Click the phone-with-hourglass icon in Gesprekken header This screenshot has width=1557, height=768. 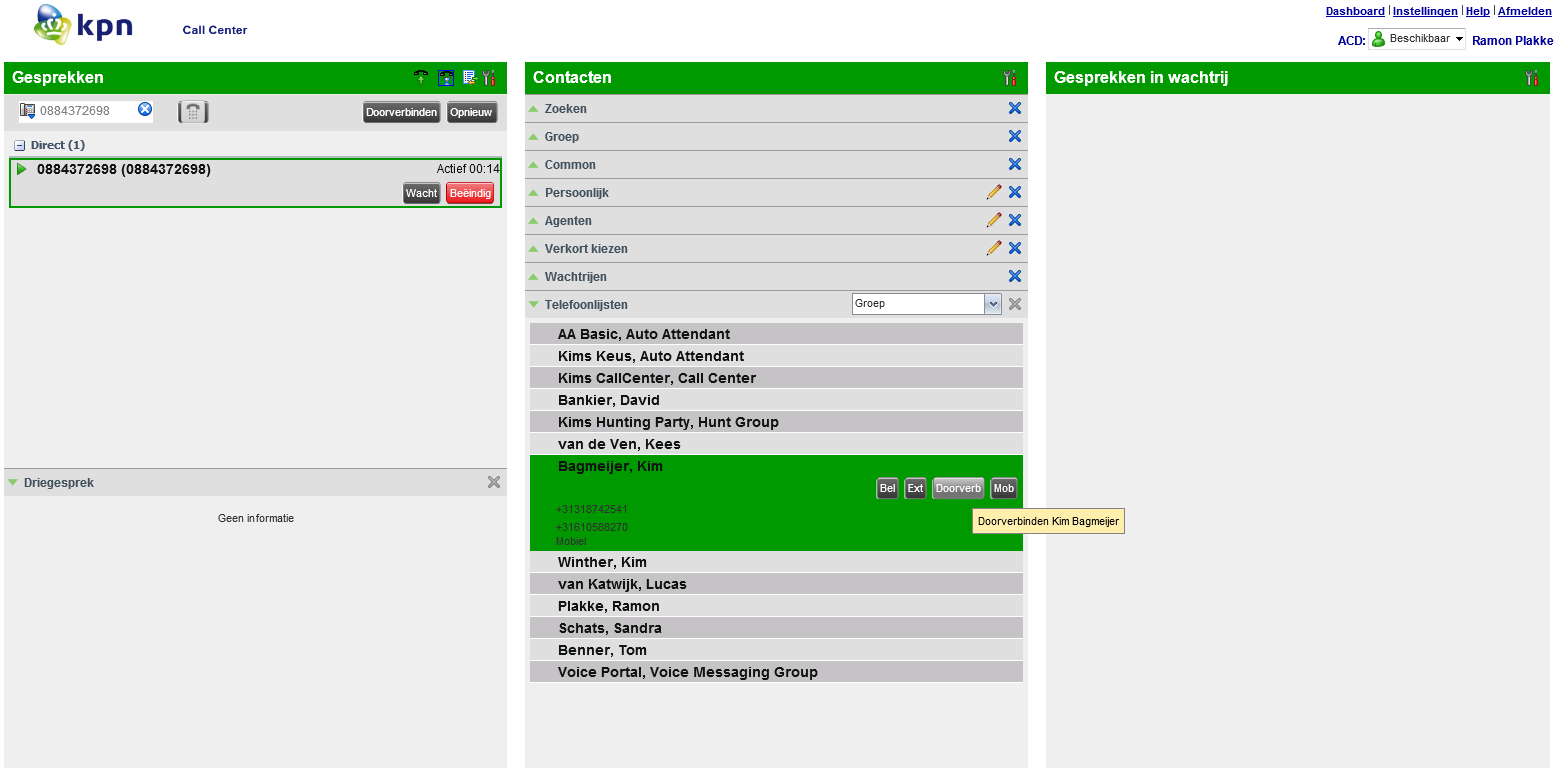tap(446, 77)
